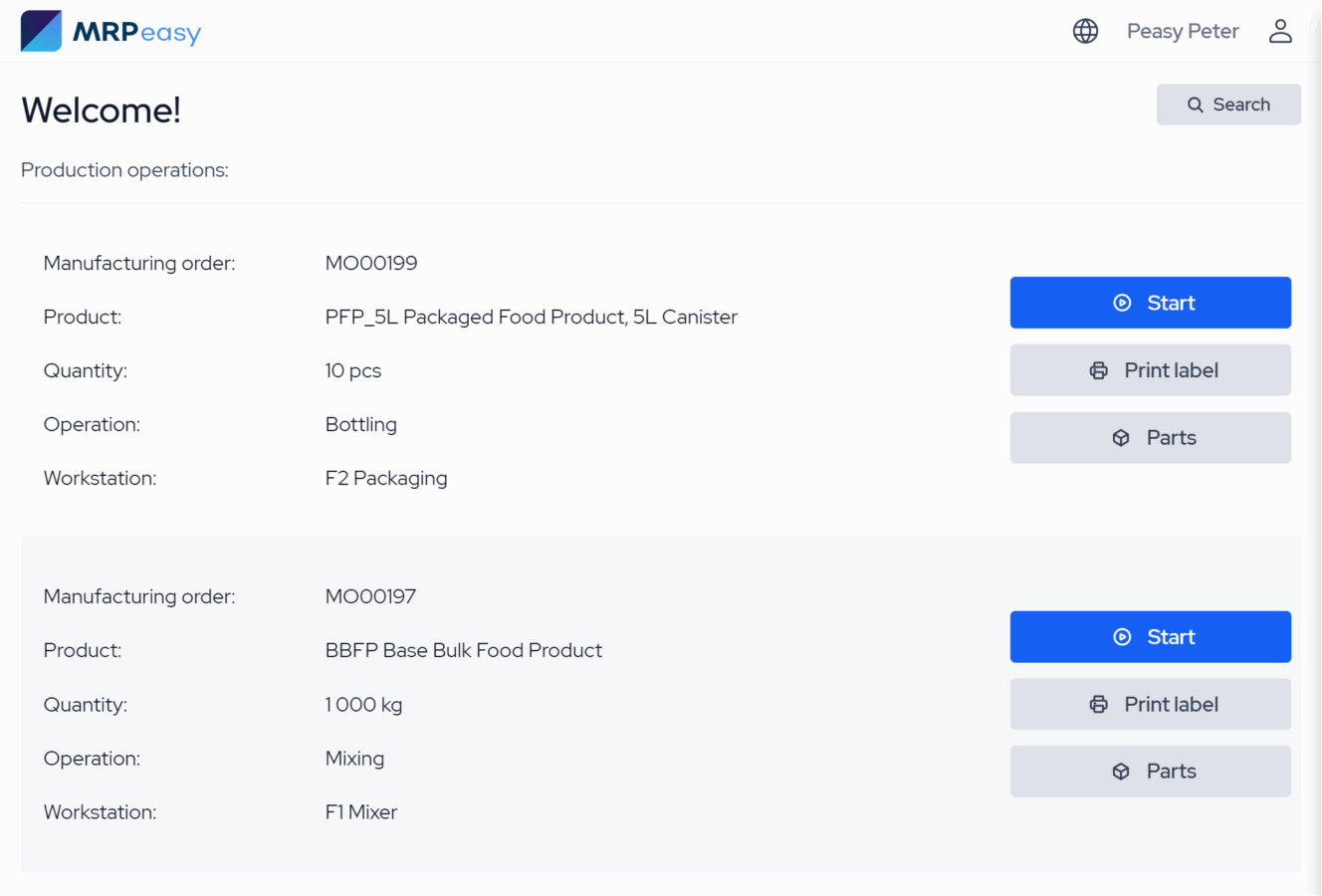1322x896 pixels.
Task: Click the magnifier icon inside the Search button
Action: click(1196, 105)
